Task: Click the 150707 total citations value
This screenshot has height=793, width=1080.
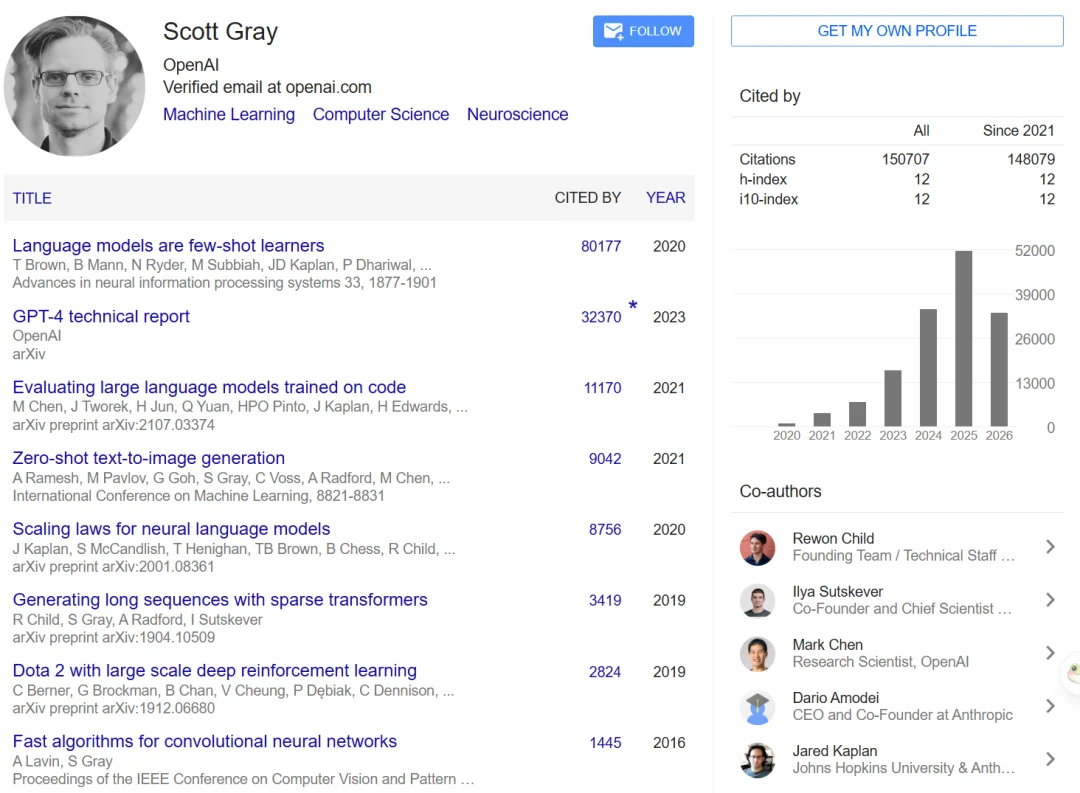Action: pos(905,159)
